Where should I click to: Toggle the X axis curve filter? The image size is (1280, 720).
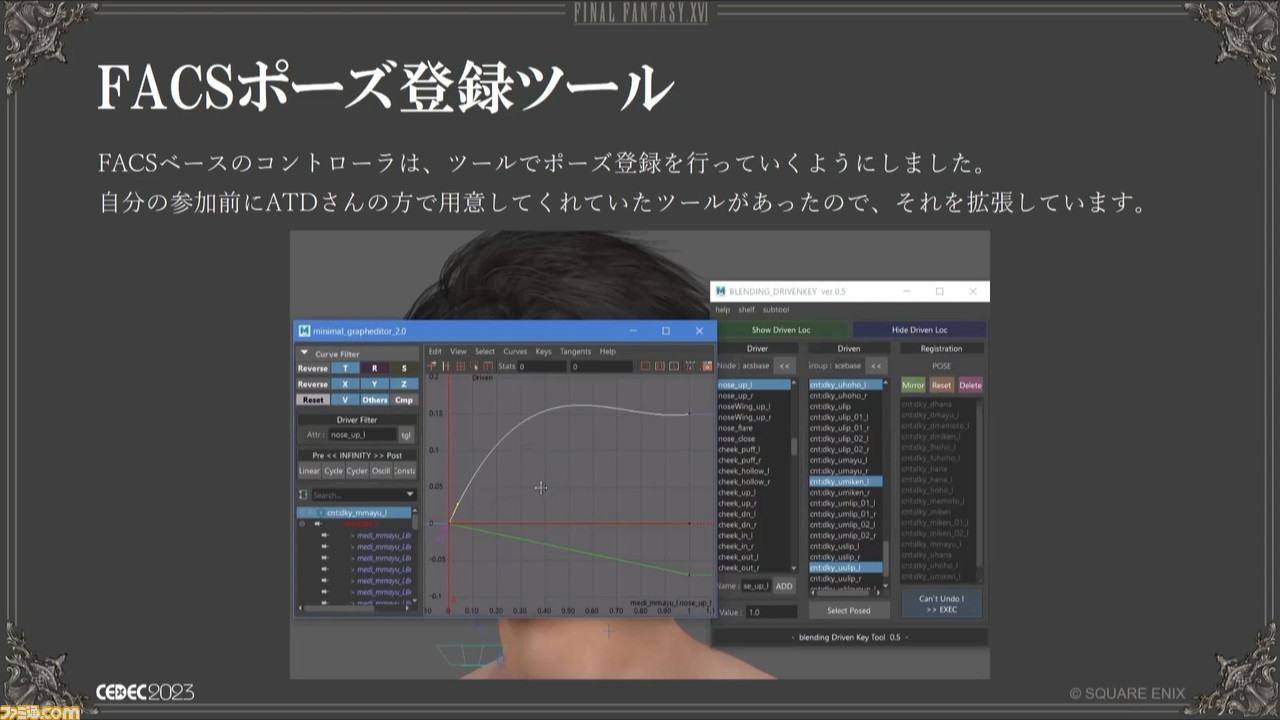344,384
